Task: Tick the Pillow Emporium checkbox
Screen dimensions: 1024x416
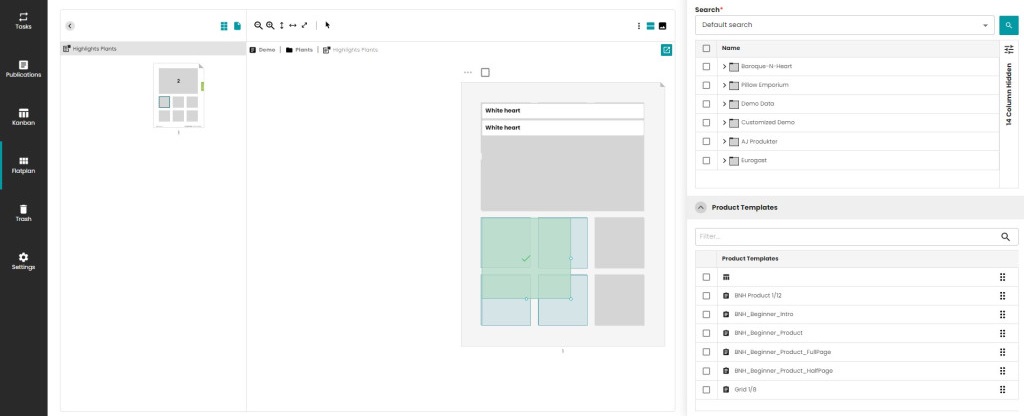Action: click(x=707, y=85)
